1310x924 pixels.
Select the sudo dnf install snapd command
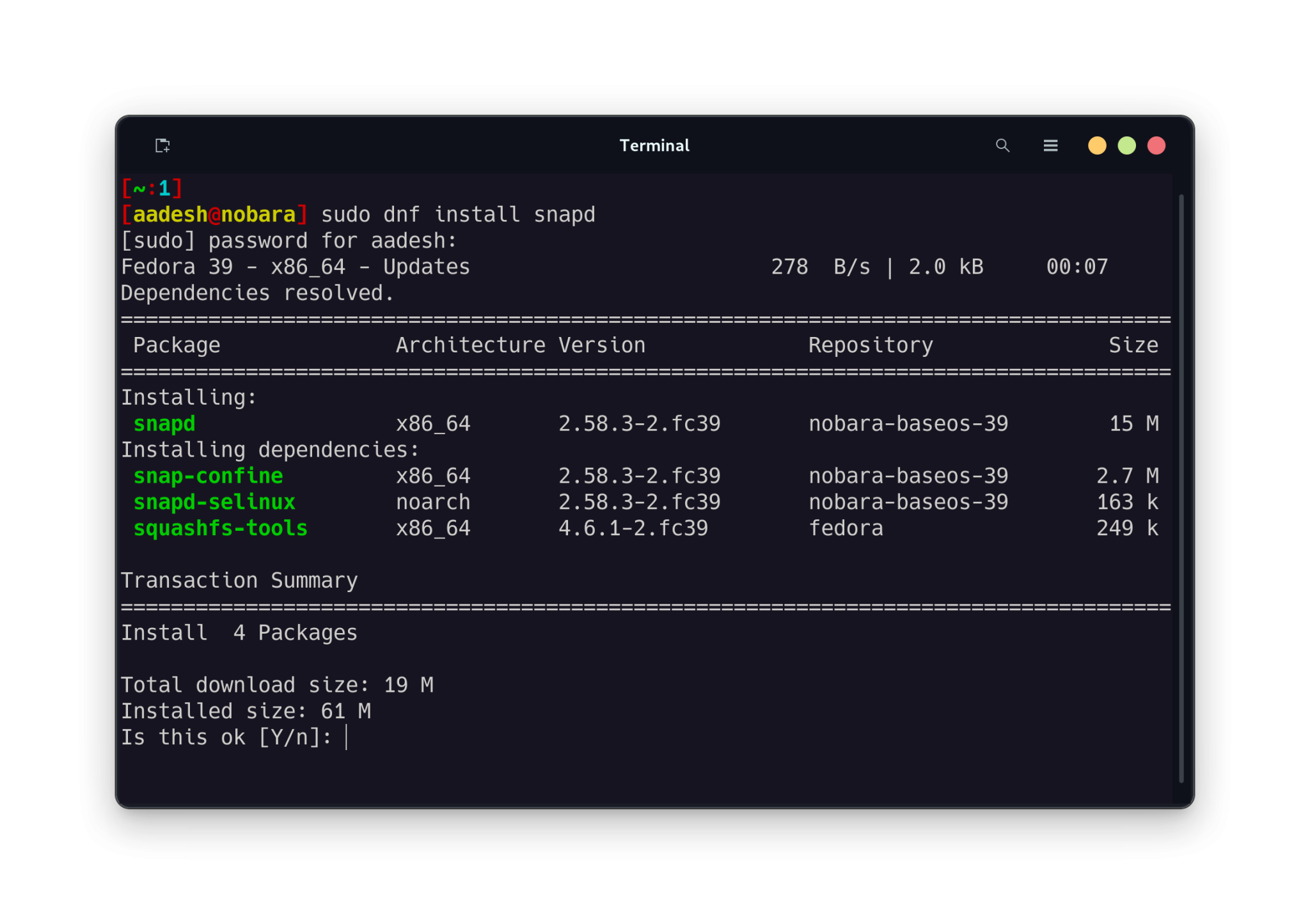458,214
